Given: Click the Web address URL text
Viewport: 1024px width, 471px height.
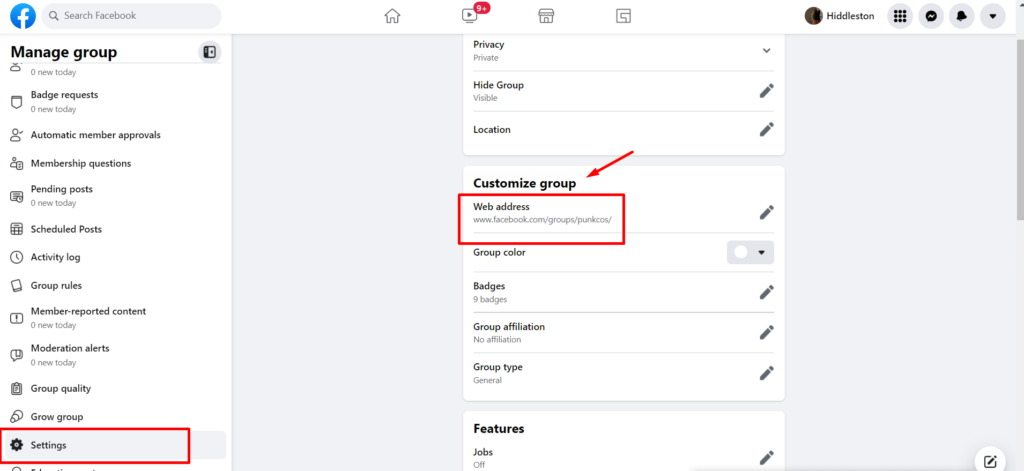Looking at the screenshot, I should (542, 219).
